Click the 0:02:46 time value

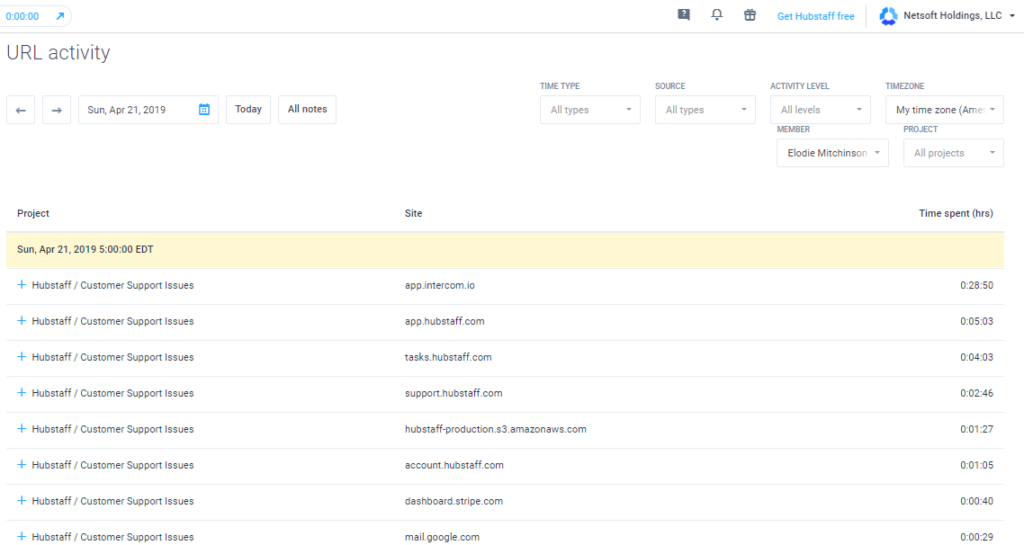(x=976, y=393)
